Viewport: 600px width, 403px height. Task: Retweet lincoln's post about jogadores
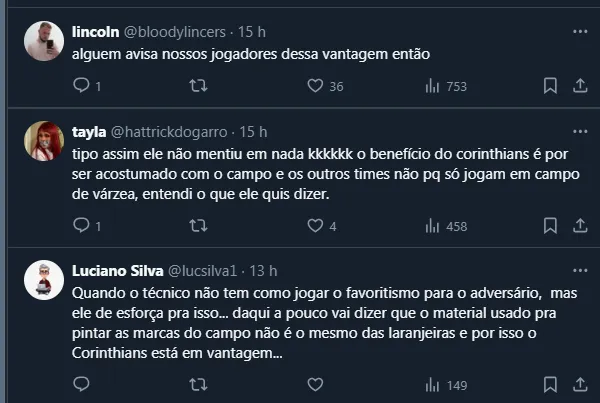coord(198,86)
